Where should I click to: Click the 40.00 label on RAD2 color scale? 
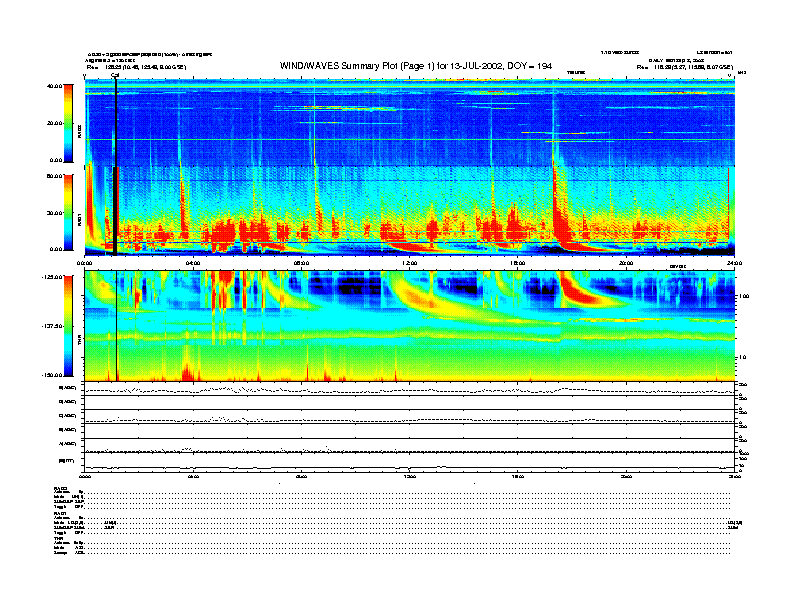pyautogui.click(x=54, y=86)
